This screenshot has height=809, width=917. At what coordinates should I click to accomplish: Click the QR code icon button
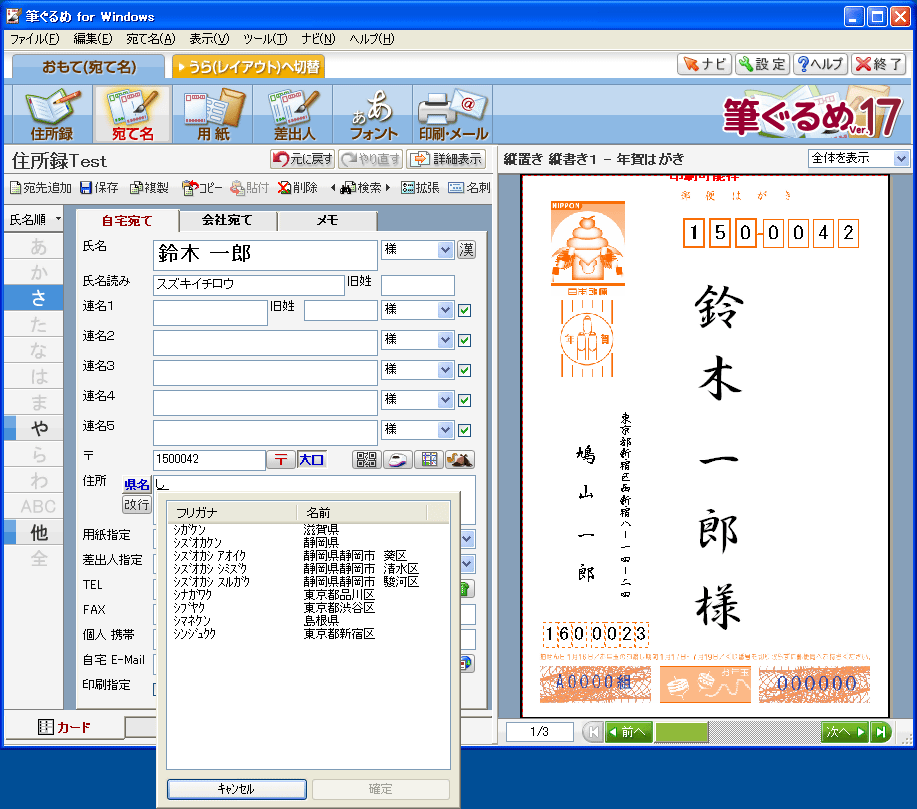point(367,460)
